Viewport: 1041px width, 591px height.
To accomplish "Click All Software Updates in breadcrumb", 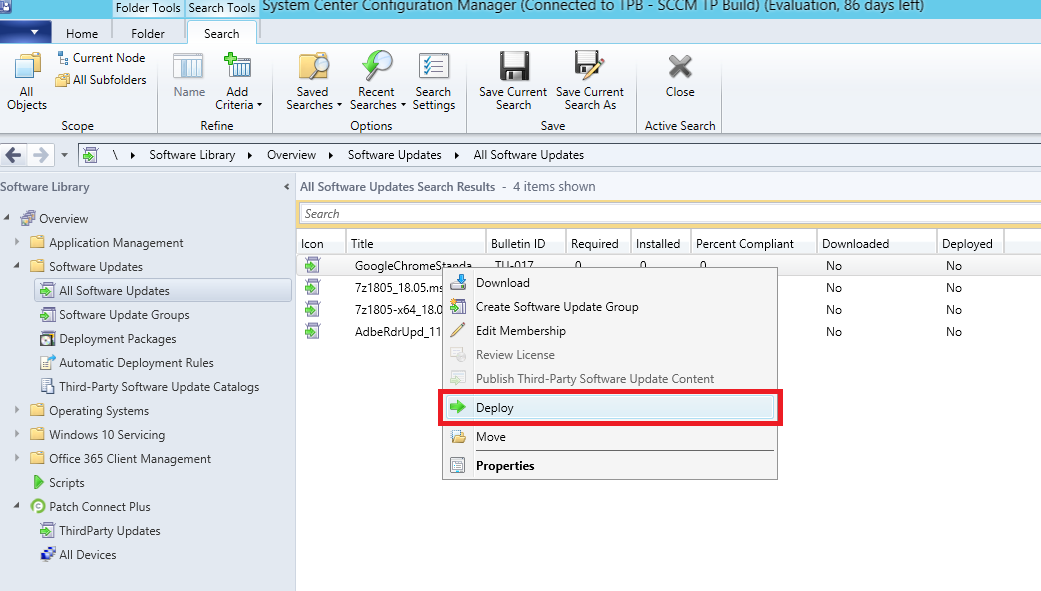I will 528,155.
